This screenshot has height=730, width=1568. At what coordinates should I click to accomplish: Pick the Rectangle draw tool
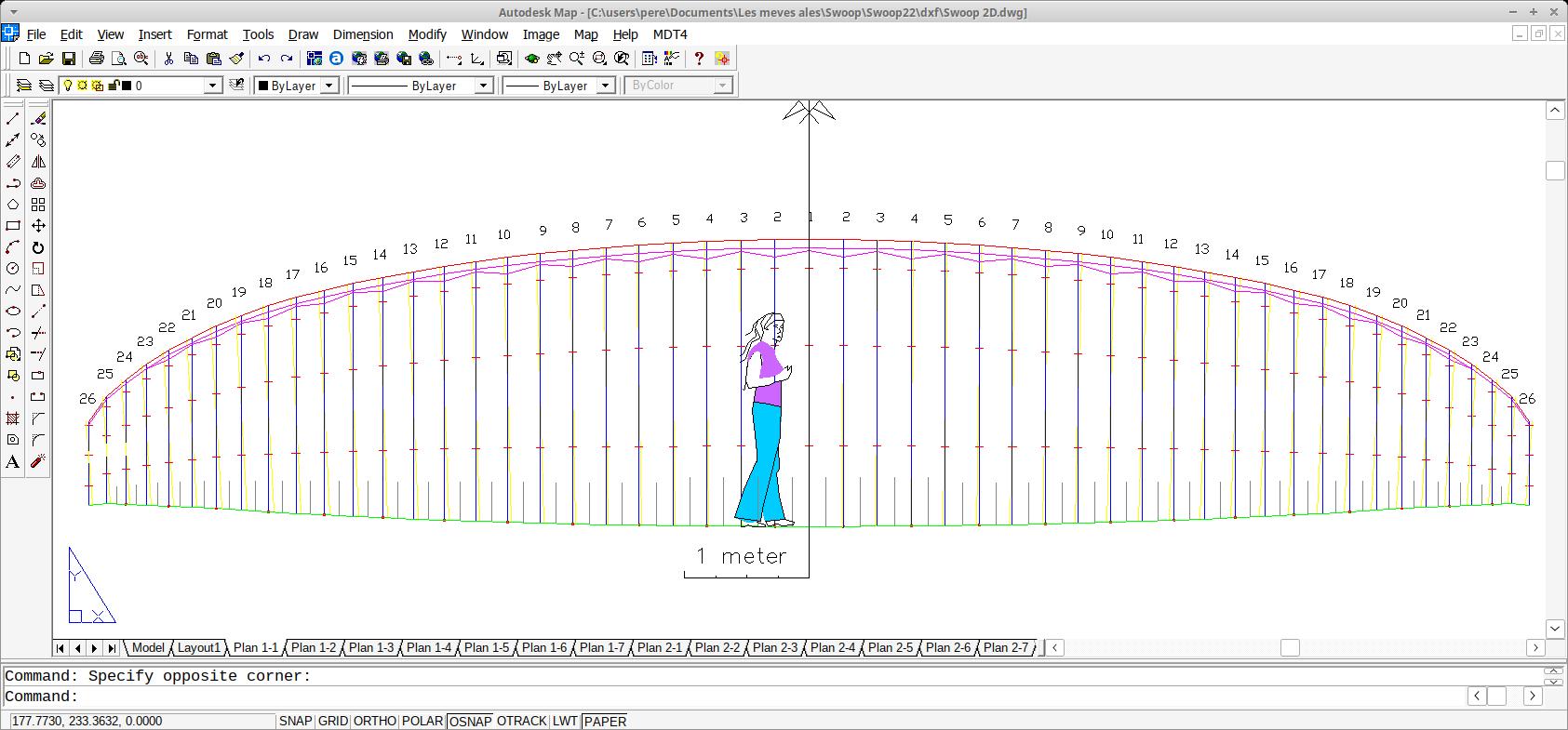coord(13,226)
